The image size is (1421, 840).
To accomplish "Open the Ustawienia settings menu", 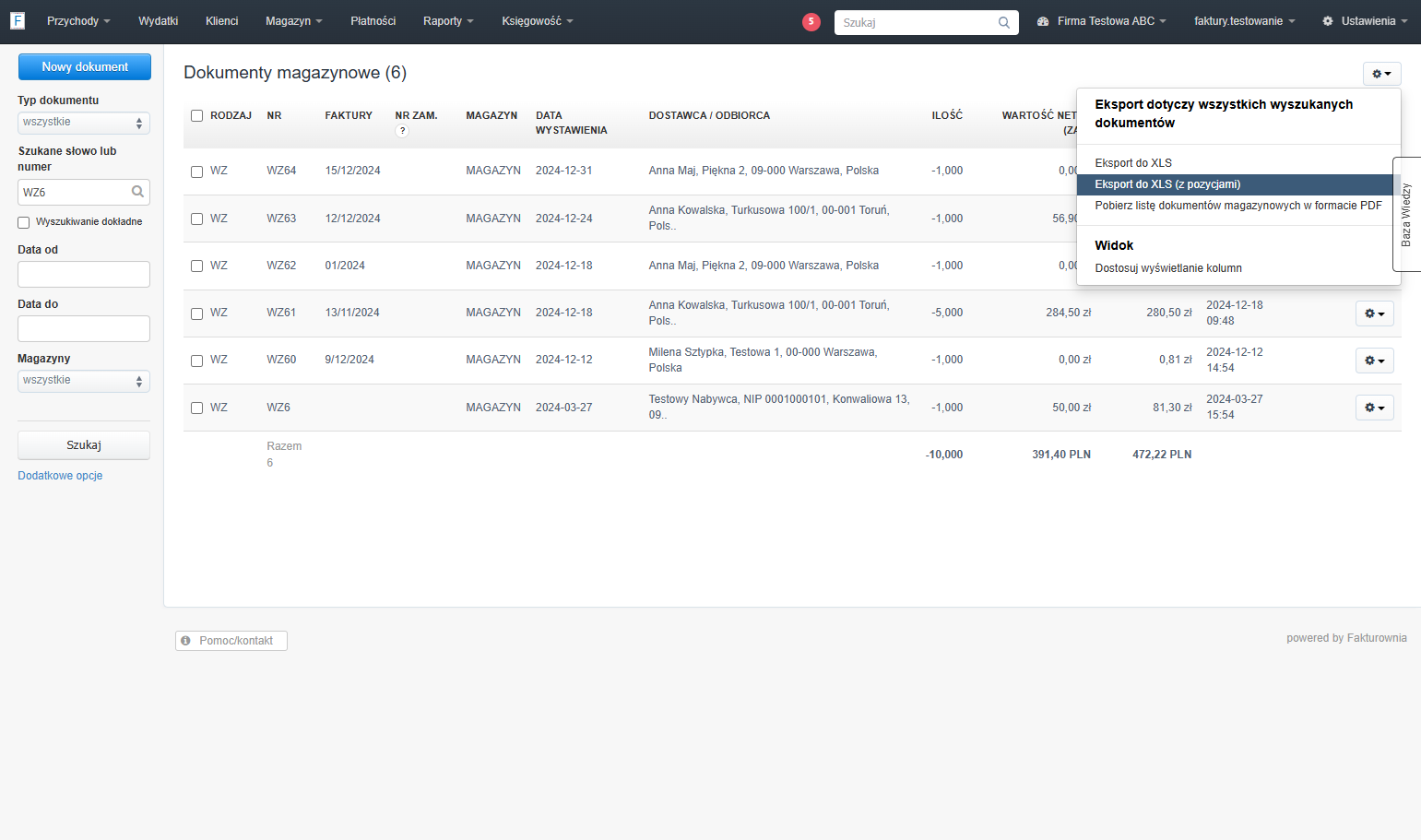I will (x=1365, y=21).
